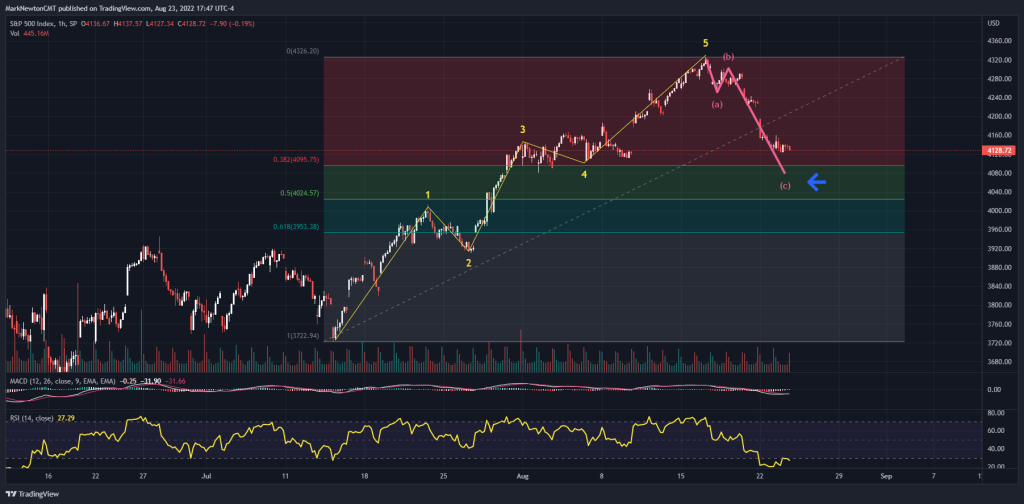This screenshot has height=504, width=1024.
Task: Click the 4360.00 price axis label
Action: point(1000,41)
